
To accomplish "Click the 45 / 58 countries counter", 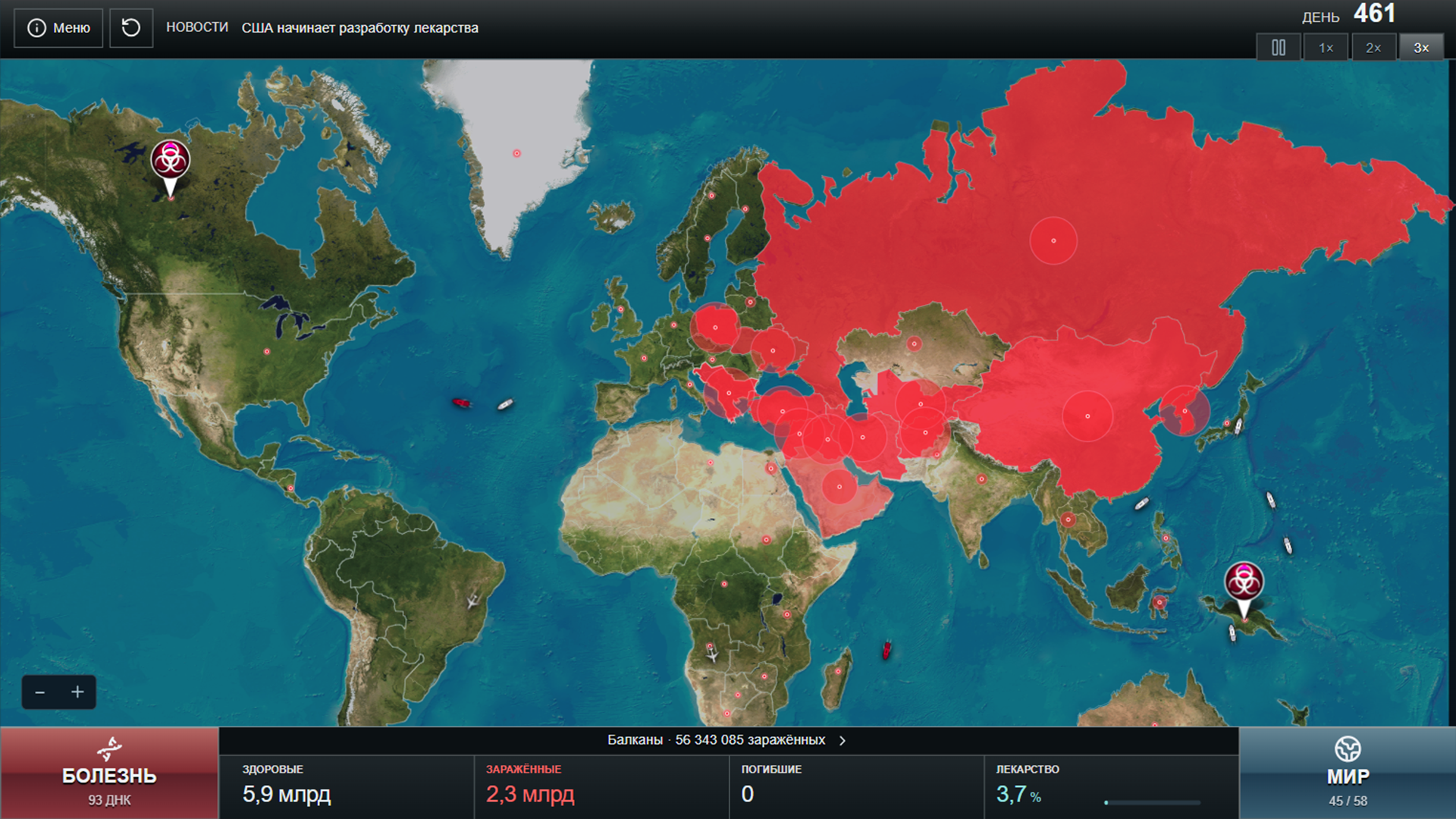I will 1348,802.
